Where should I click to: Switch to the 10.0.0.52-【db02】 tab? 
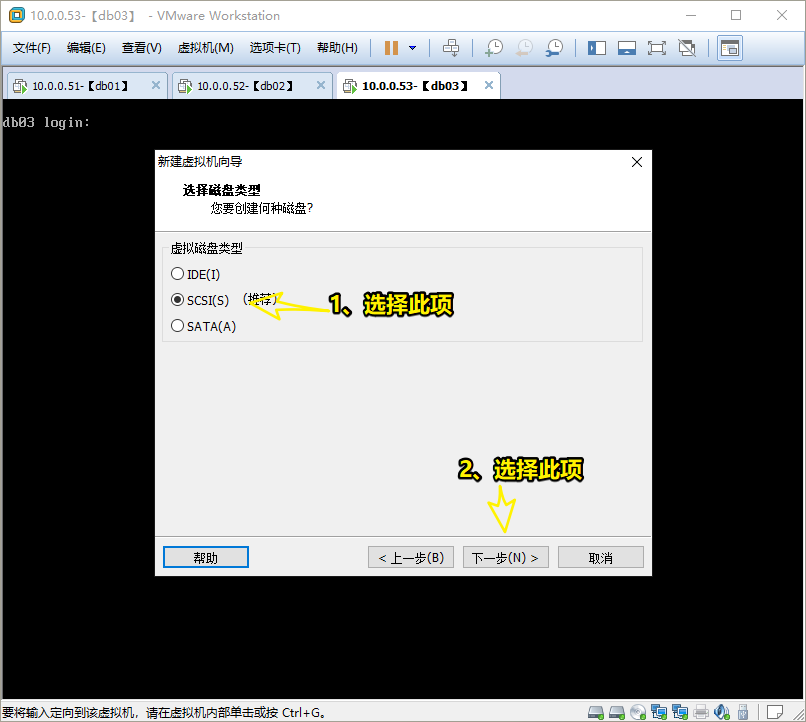[x=251, y=85]
